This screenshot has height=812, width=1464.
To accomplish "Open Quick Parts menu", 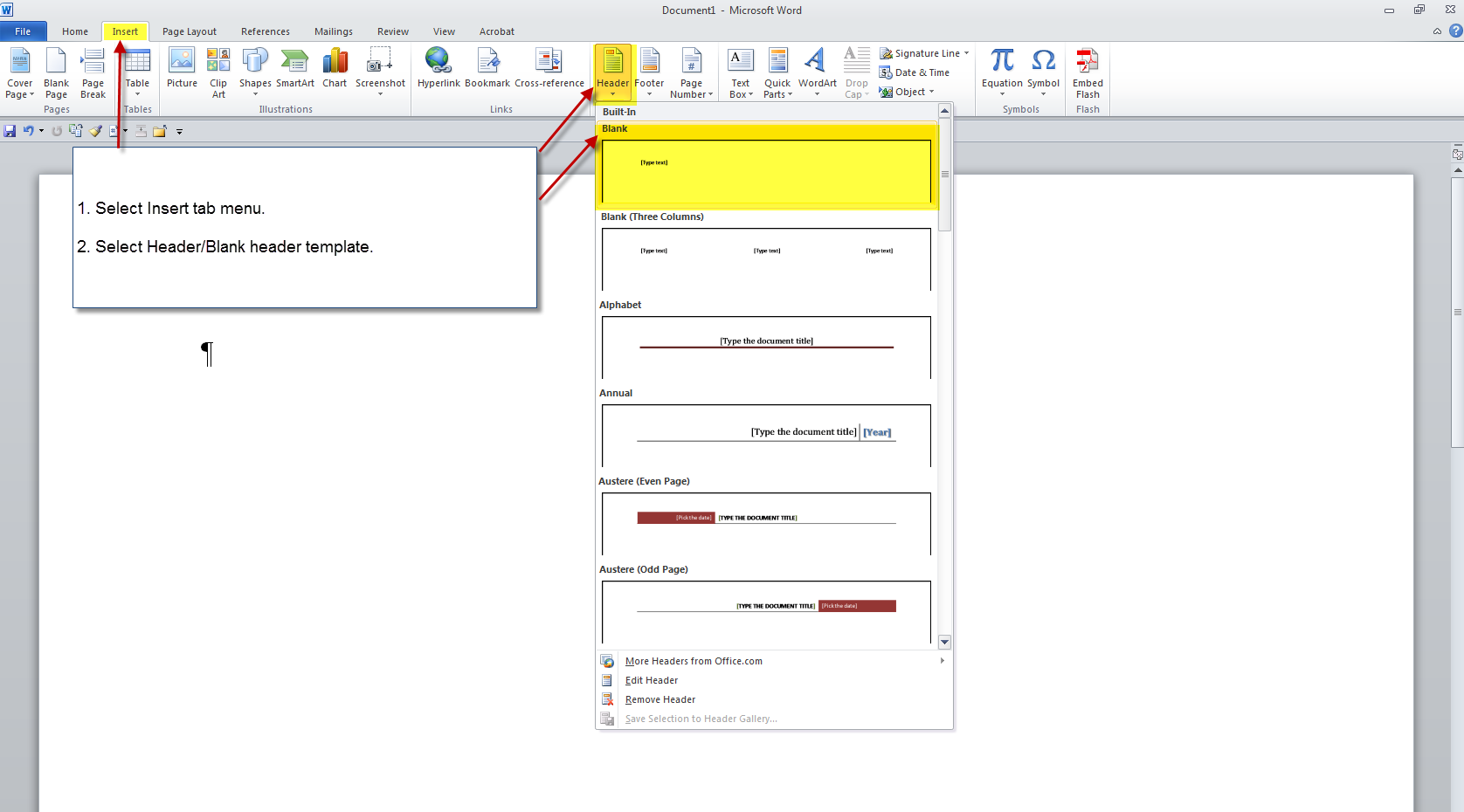I will click(777, 73).
